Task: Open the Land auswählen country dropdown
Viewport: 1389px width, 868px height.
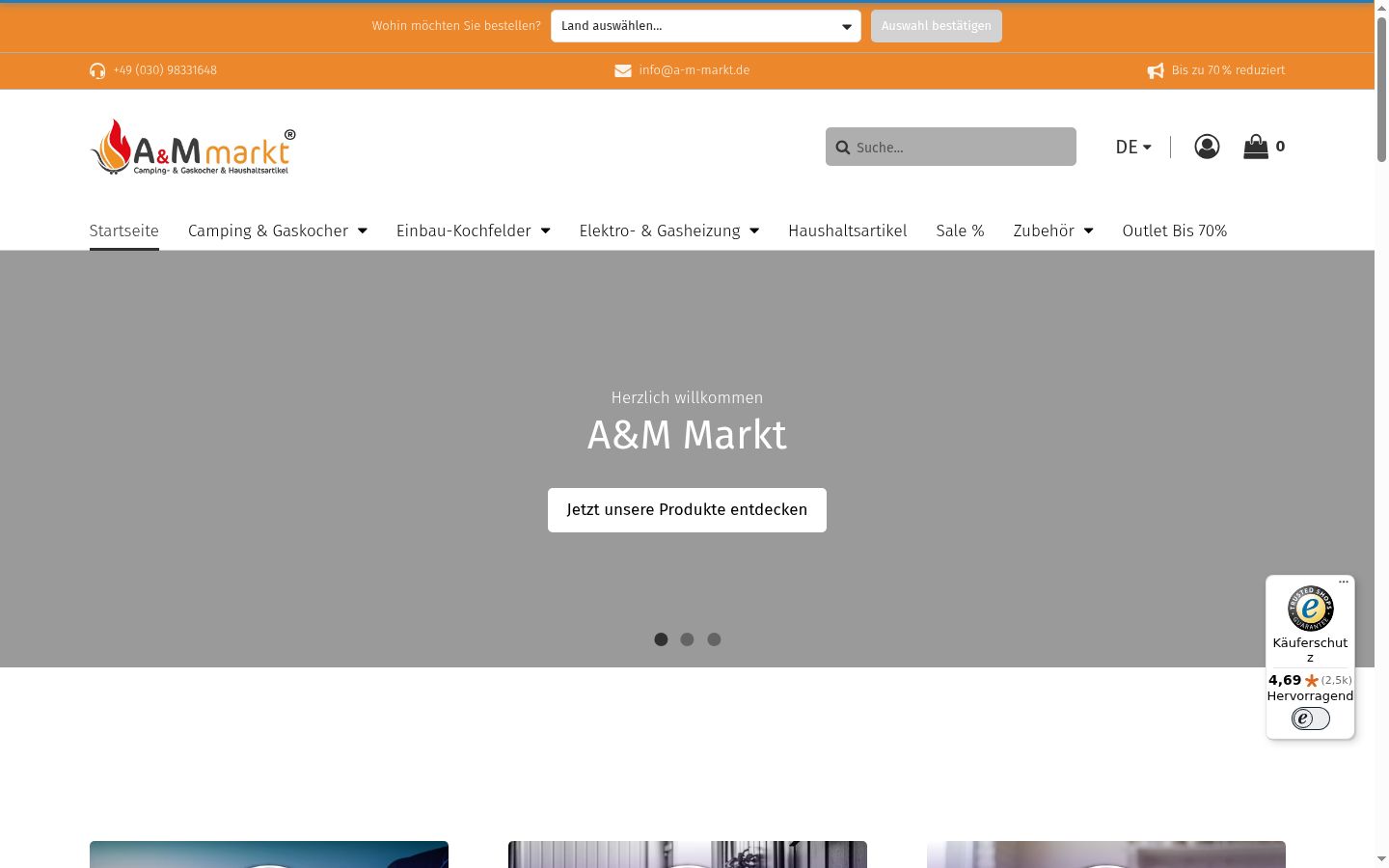Action: (706, 26)
